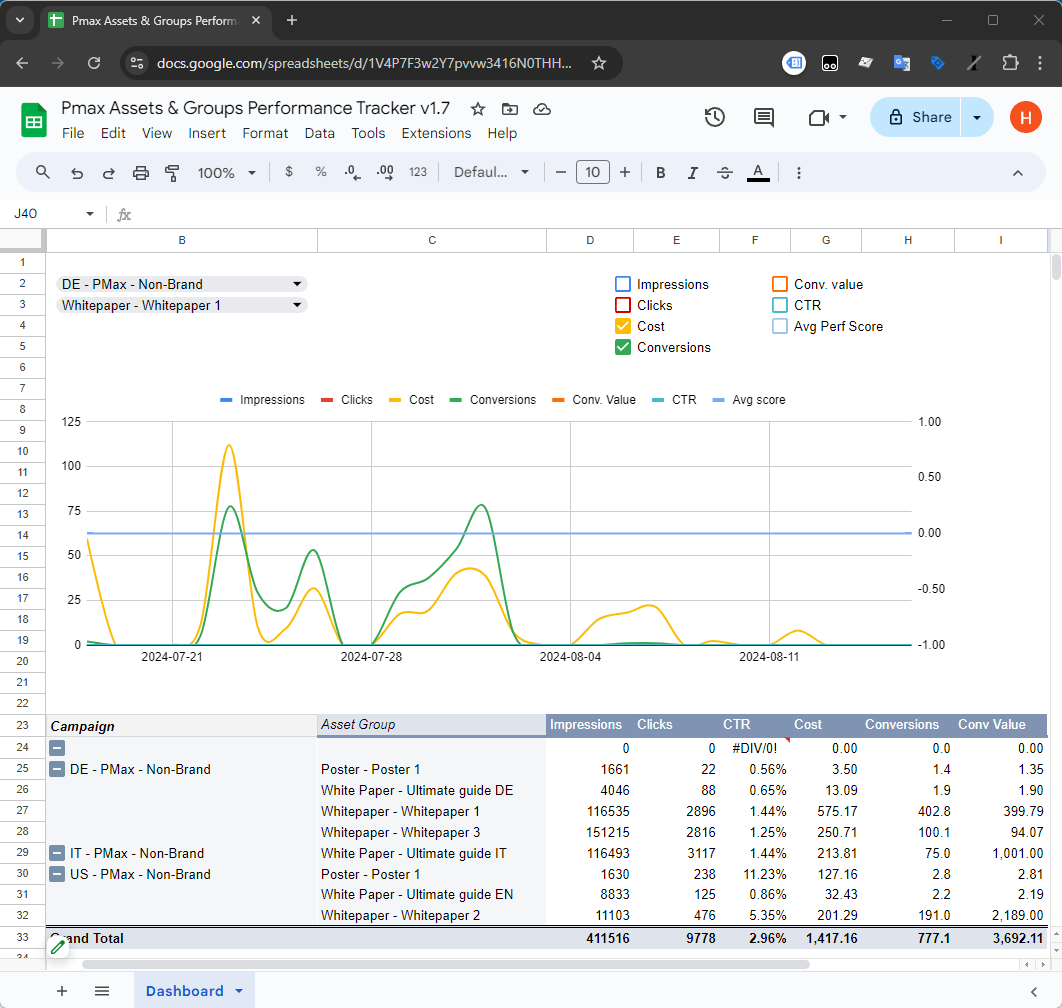1062x1008 pixels.
Task: Disable the Conversions checkbox
Action: point(623,347)
